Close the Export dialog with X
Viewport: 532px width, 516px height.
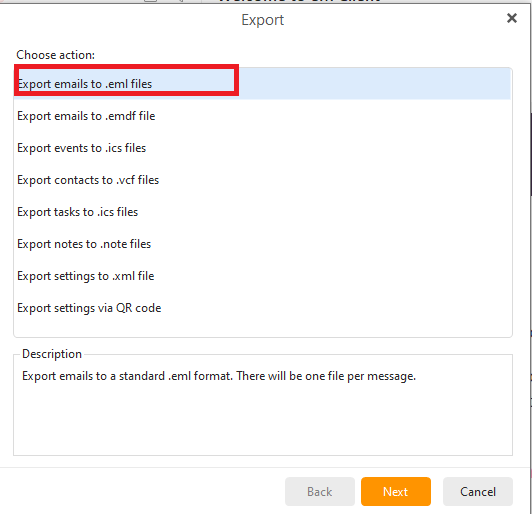pyautogui.click(x=512, y=18)
